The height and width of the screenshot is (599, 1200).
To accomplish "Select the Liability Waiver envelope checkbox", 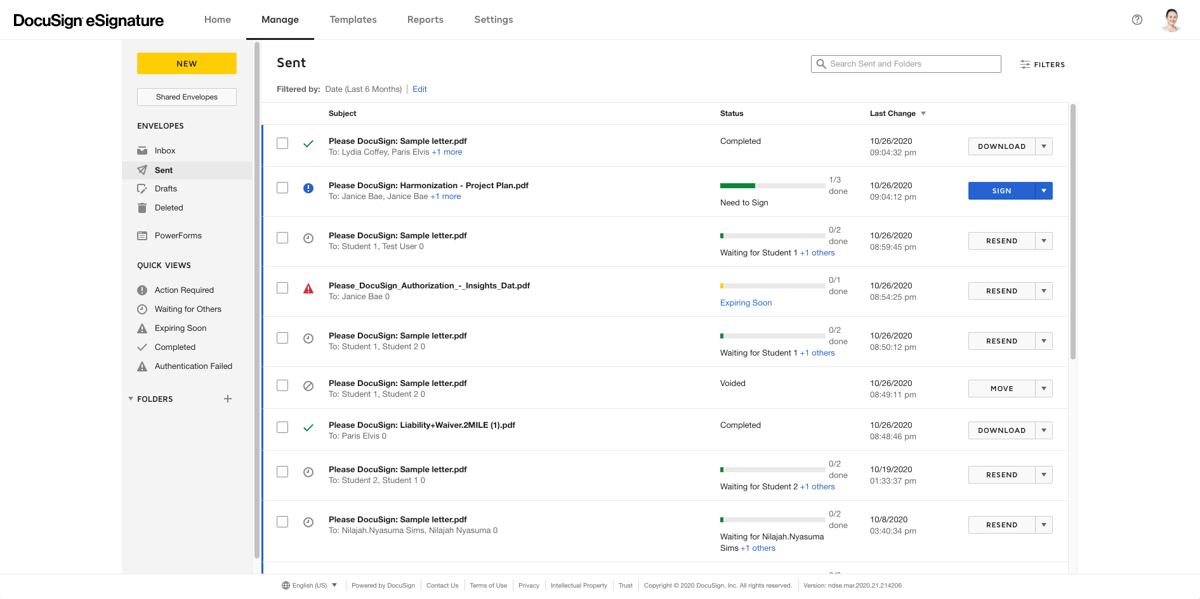I will point(282,429).
